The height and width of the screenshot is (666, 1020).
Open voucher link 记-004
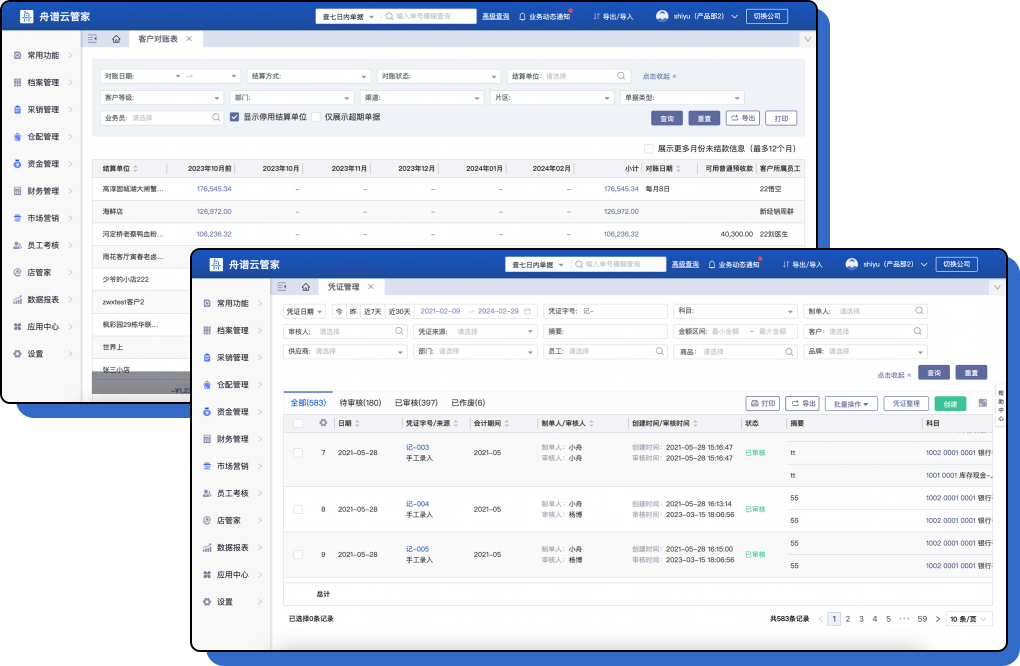(x=417, y=504)
